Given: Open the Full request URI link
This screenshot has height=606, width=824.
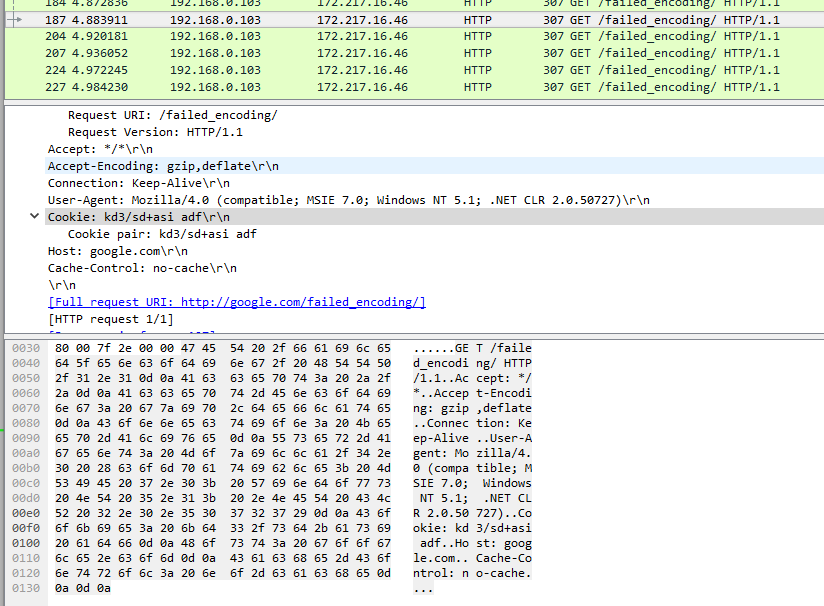Looking at the screenshot, I should [x=237, y=302].
